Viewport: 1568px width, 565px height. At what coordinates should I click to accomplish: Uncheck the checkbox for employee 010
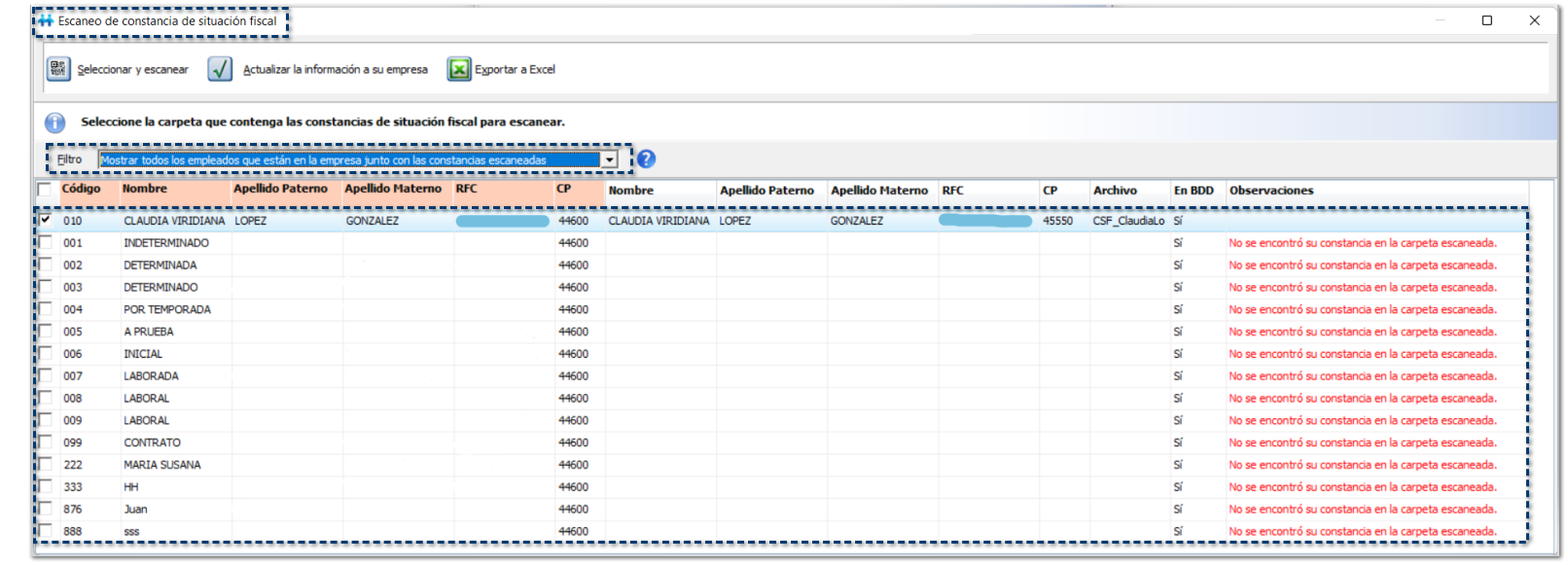pos(45,220)
